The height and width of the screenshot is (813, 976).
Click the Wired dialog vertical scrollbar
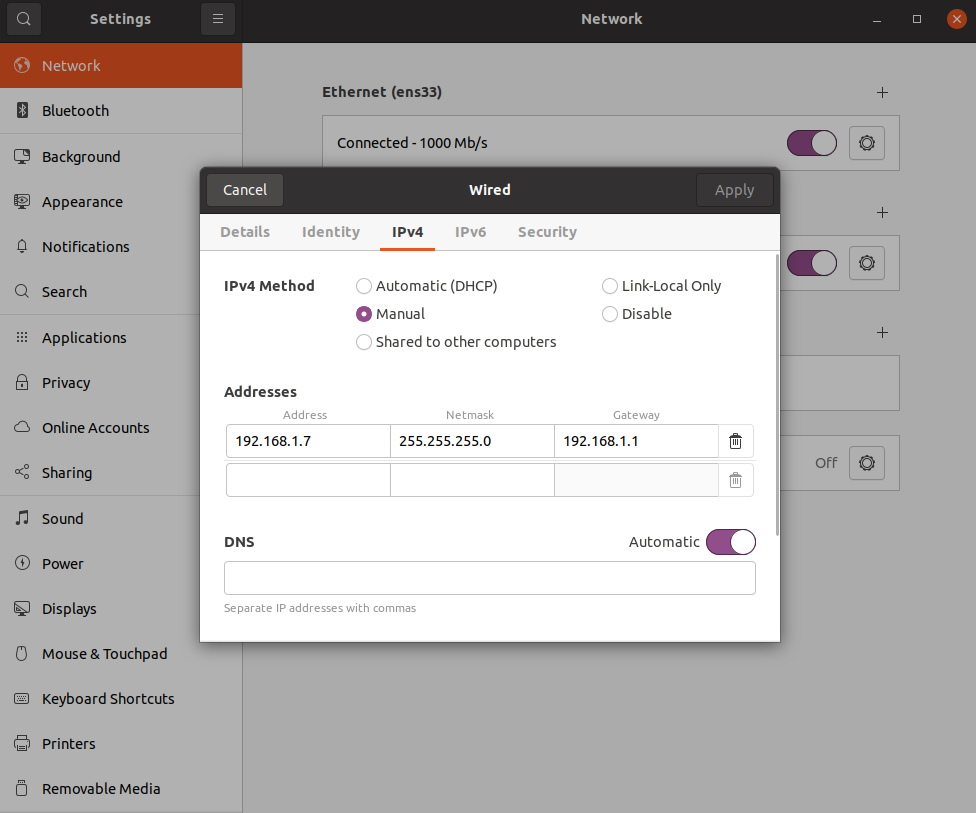click(777, 394)
